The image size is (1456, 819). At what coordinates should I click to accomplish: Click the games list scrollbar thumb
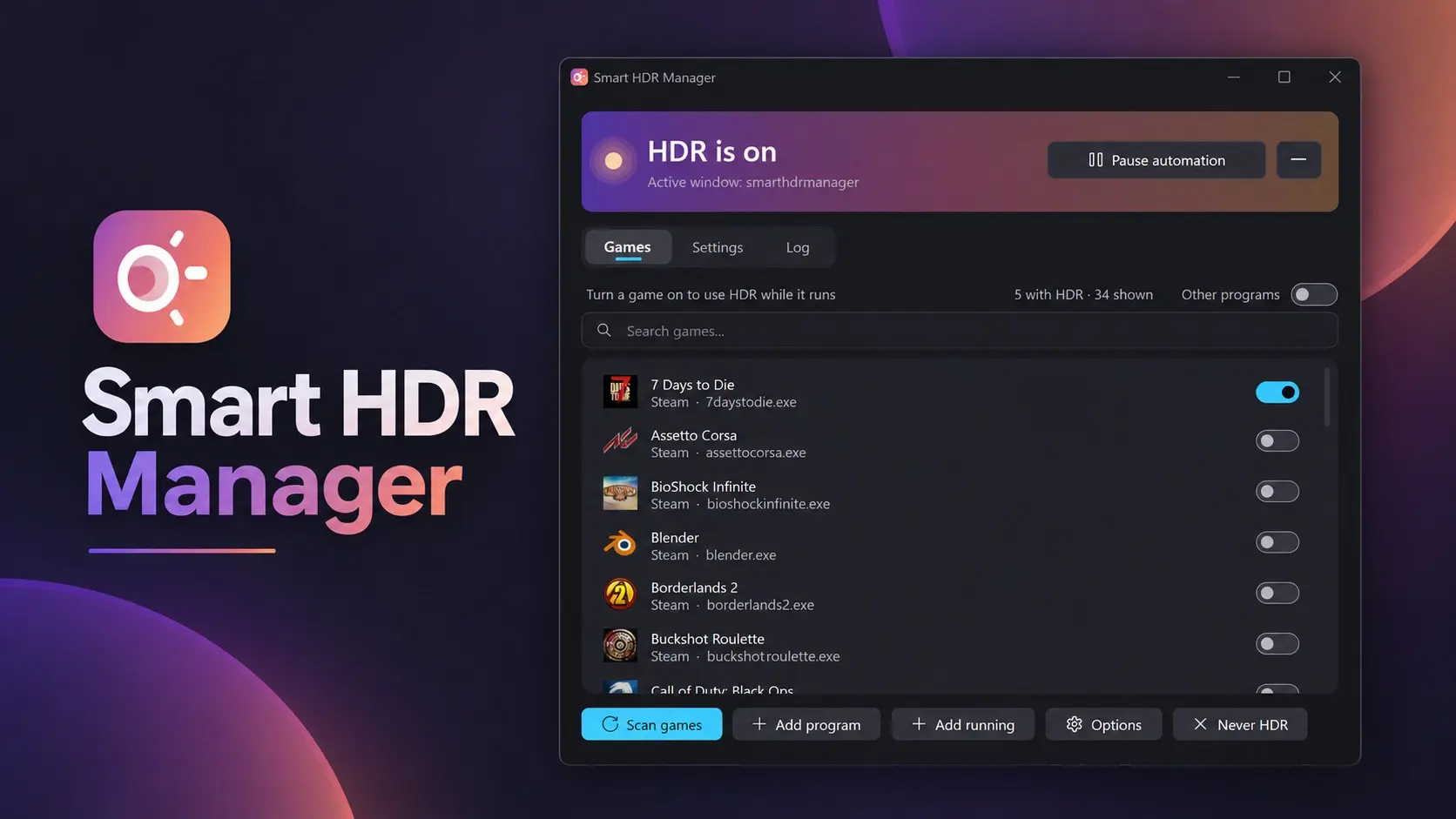click(x=1327, y=398)
